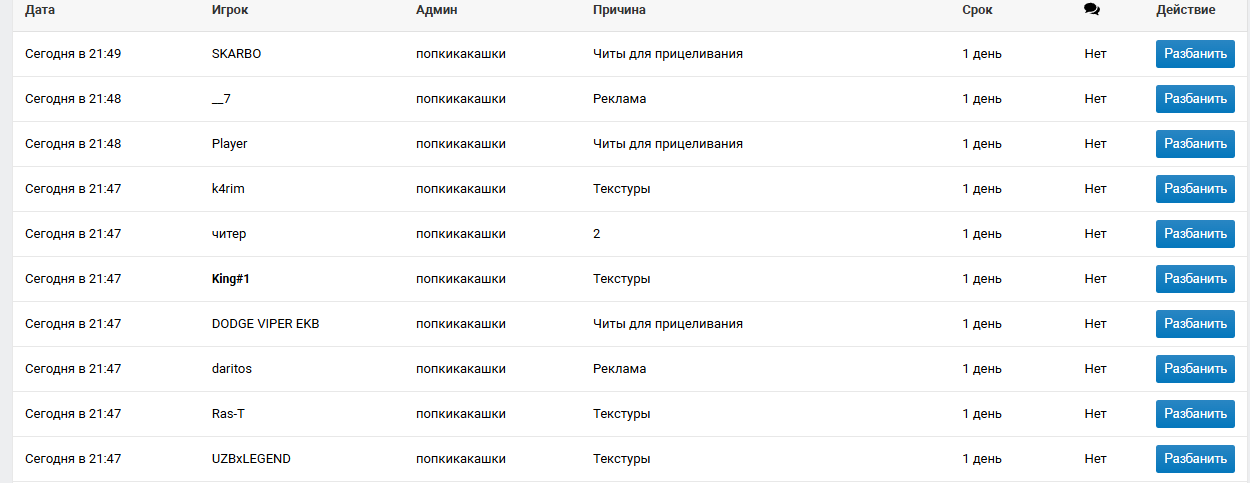Screen dimensions: 1250x483
Task: Select the Причина column header
Action: click(619, 10)
